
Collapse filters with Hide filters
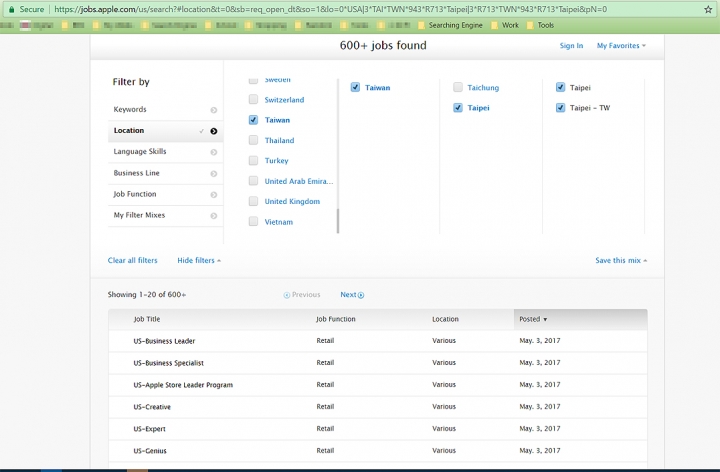click(199, 260)
